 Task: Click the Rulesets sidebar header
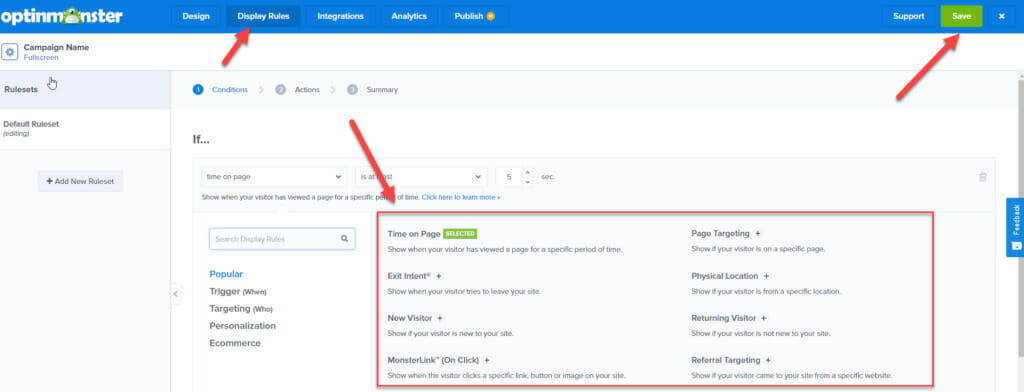pyautogui.click(x=85, y=90)
